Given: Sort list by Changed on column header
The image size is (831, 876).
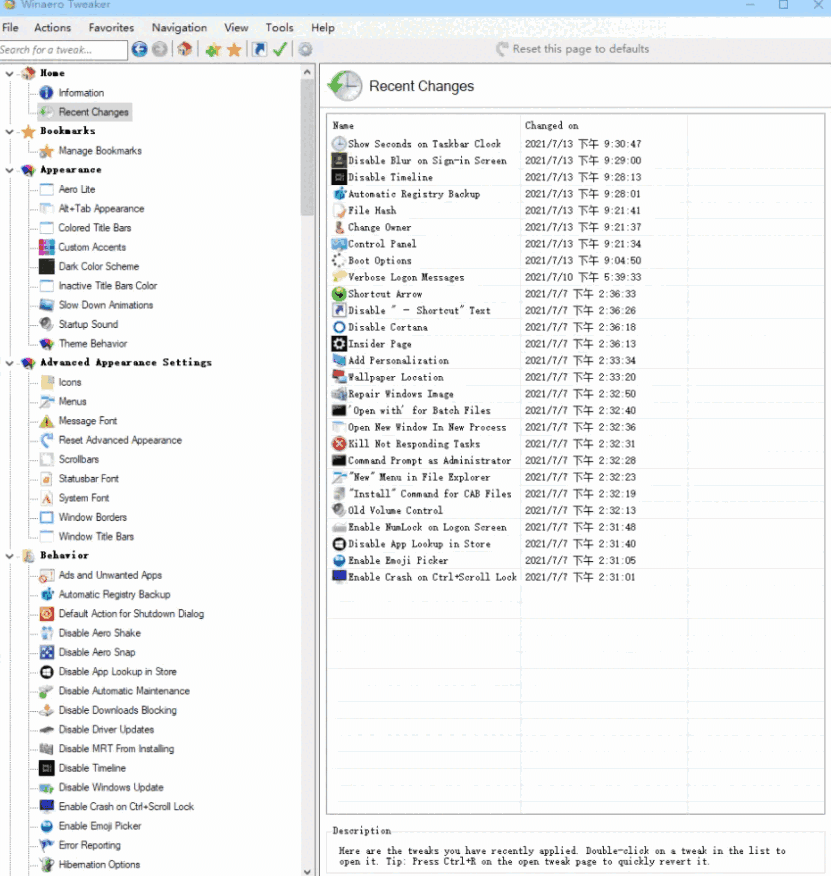Looking at the screenshot, I should 552,126.
